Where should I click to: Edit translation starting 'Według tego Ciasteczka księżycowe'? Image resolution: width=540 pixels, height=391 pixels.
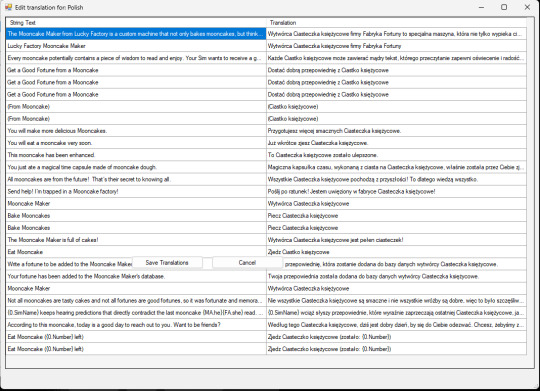(396, 325)
